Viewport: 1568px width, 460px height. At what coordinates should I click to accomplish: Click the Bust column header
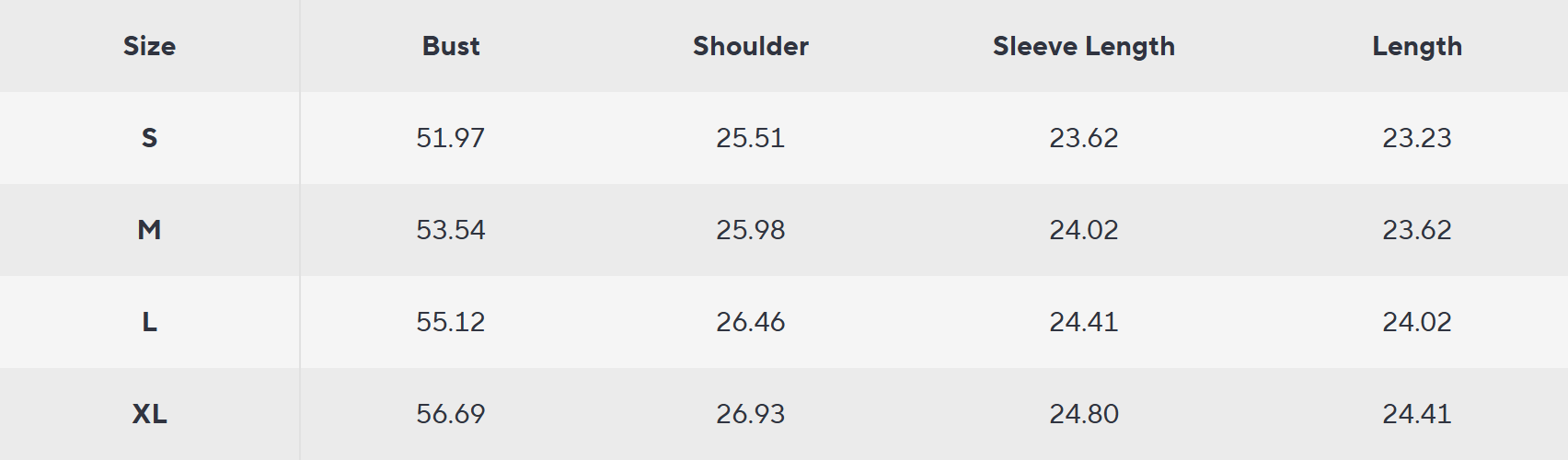coord(451,46)
